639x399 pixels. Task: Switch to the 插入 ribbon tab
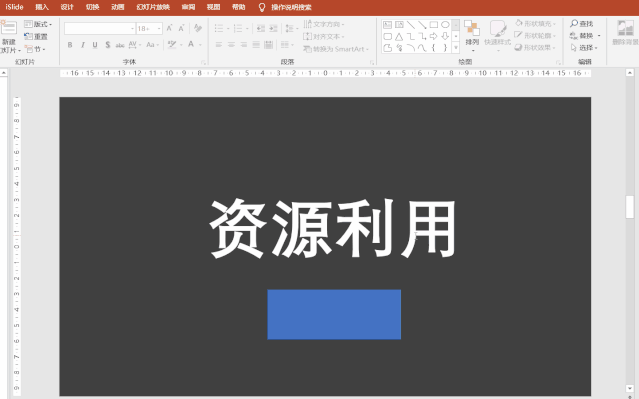[42, 7]
